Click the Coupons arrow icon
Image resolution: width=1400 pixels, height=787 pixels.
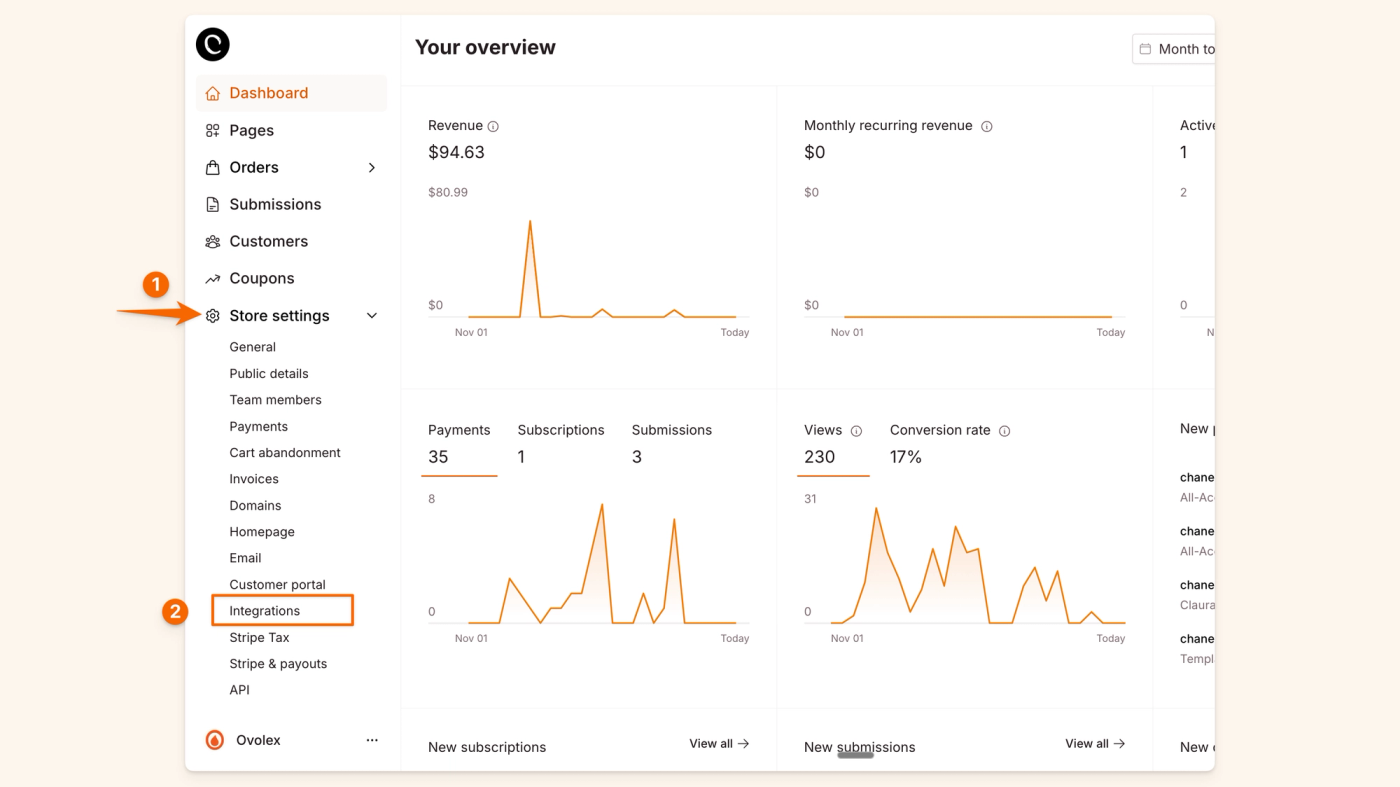tap(211, 278)
